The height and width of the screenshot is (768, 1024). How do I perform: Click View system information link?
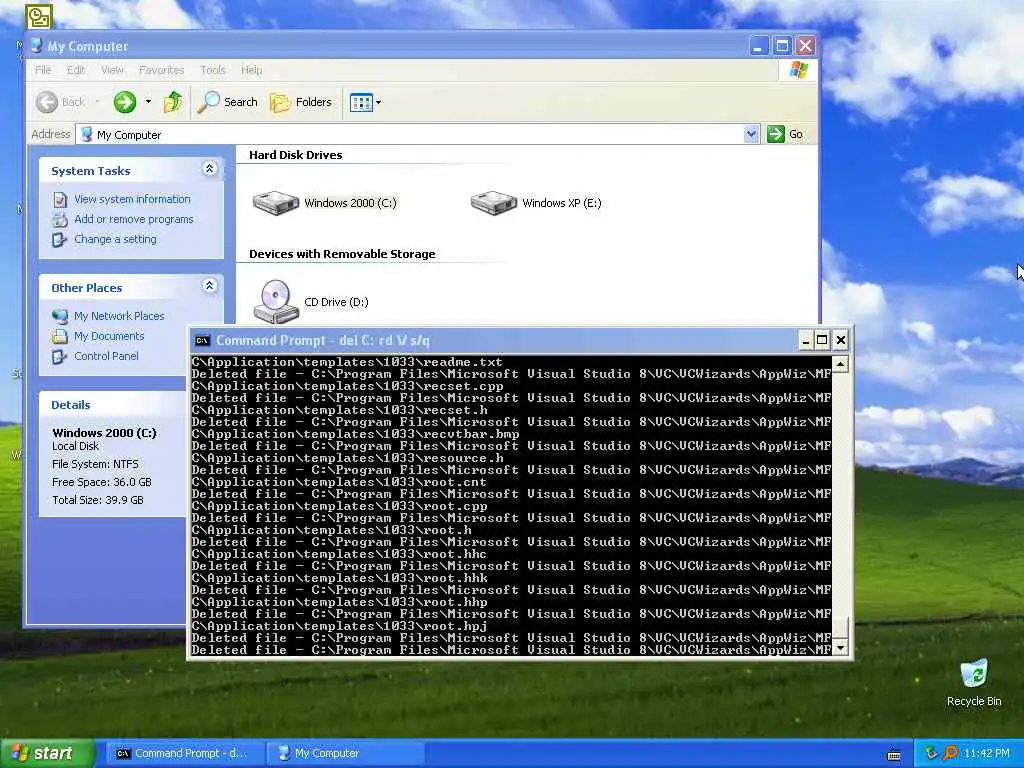132,199
